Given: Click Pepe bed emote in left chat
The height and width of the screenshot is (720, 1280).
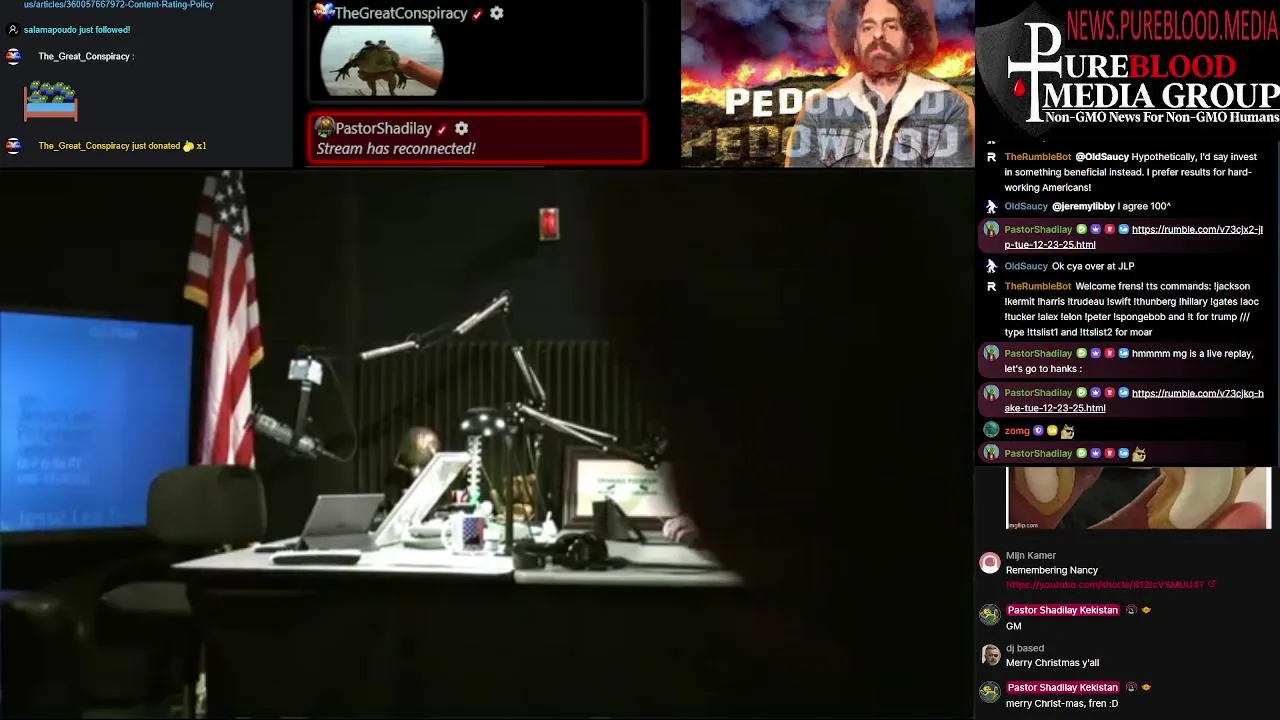Looking at the screenshot, I should point(51,101).
